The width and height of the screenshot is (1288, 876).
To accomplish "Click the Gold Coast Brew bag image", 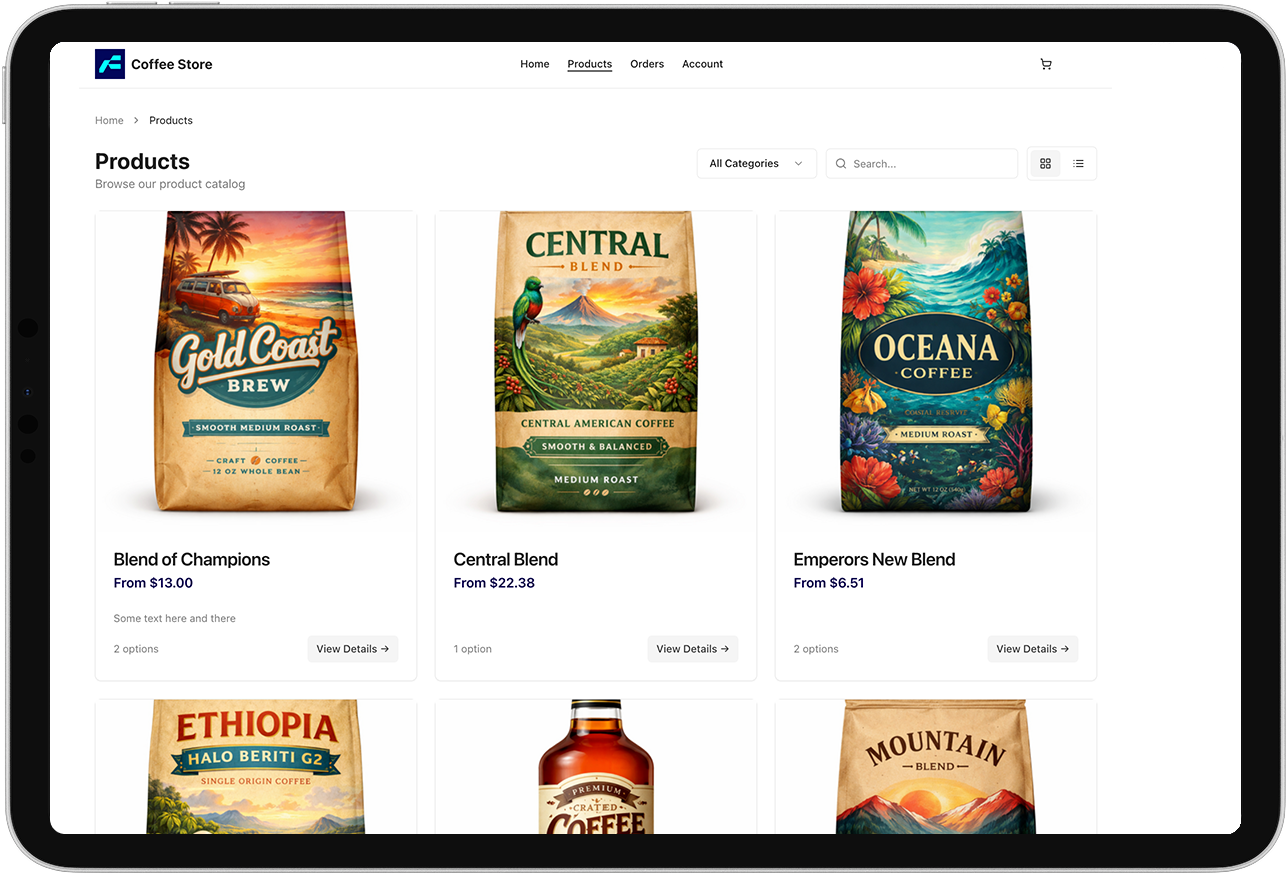I will [x=256, y=362].
